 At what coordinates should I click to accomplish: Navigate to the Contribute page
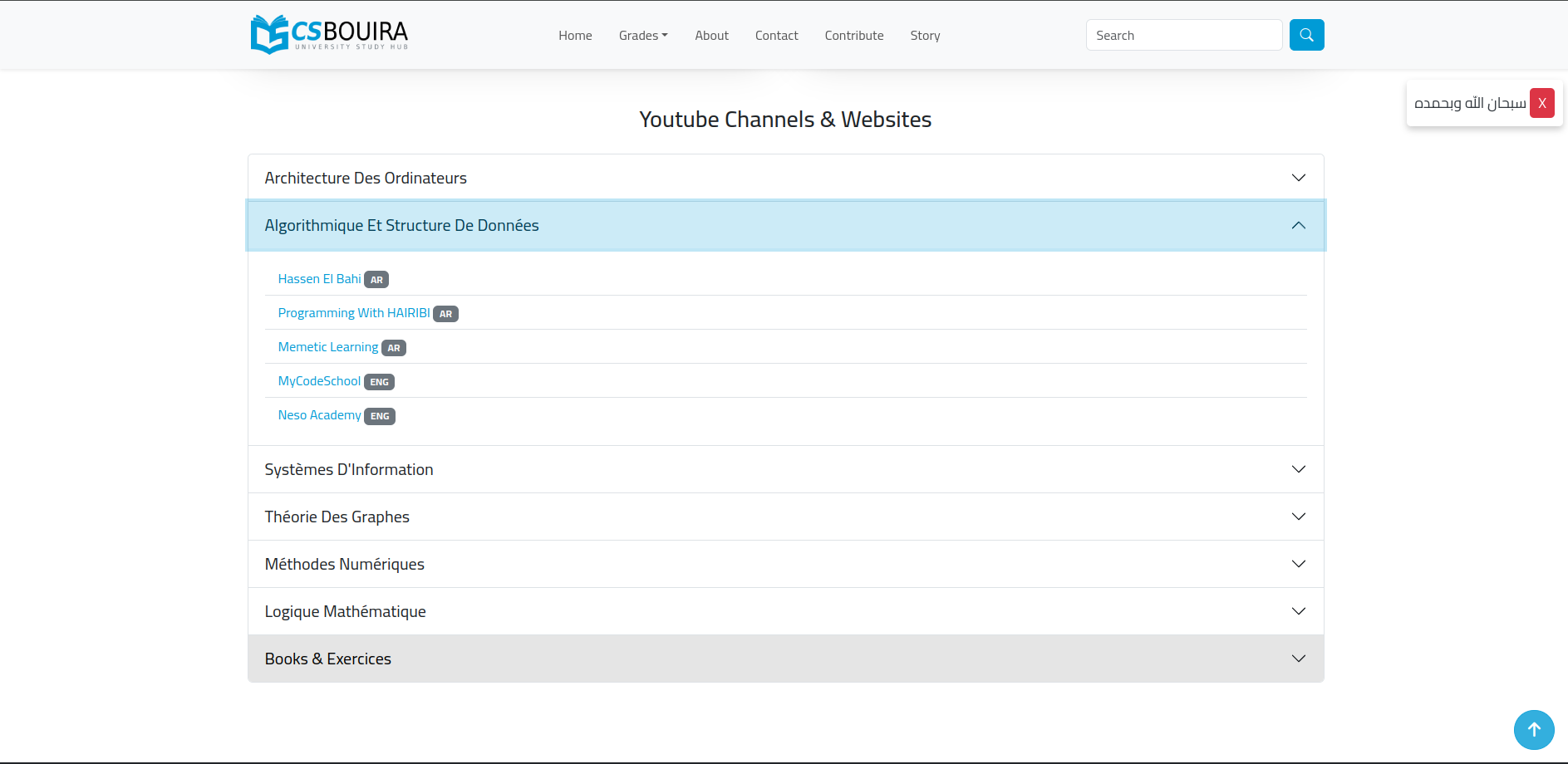pos(853,36)
